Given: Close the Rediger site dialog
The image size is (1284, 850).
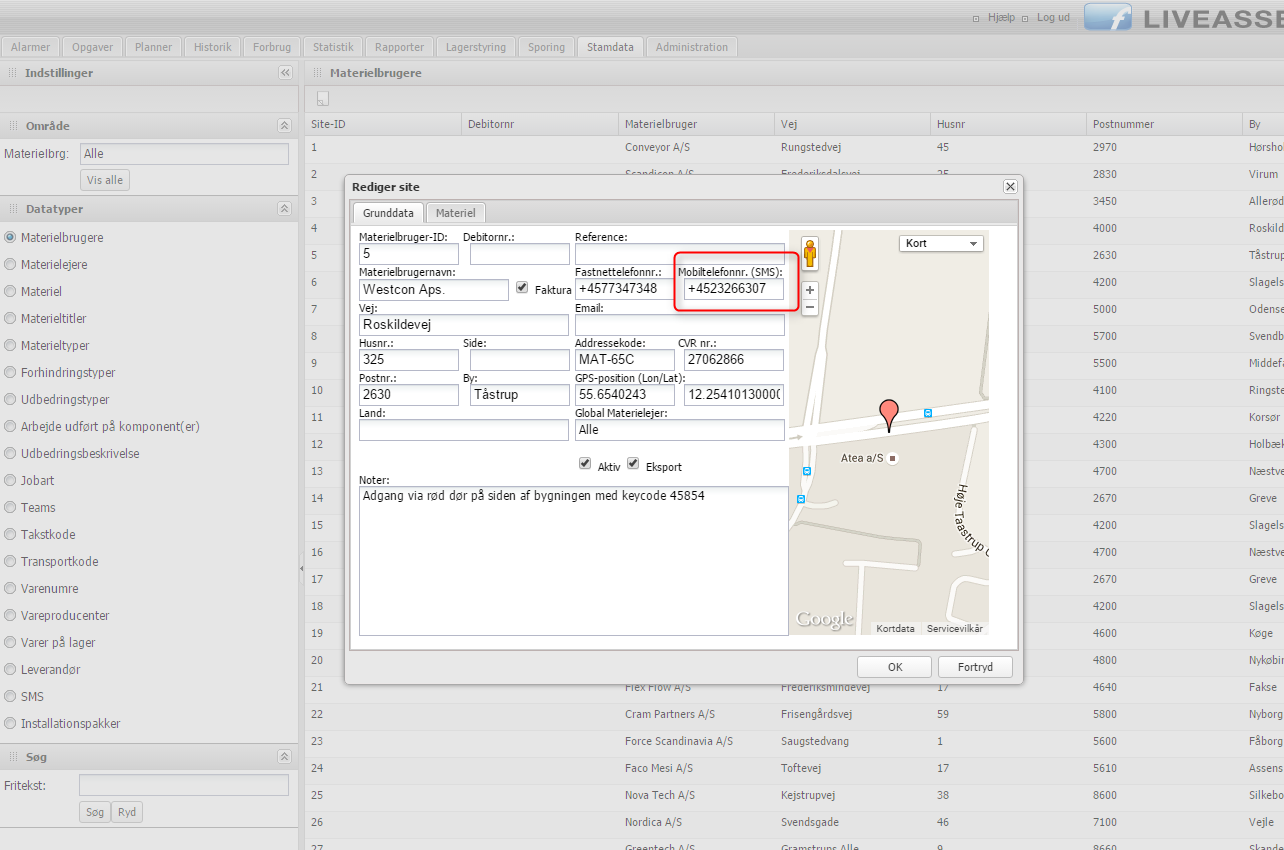Looking at the screenshot, I should (1010, 187).
